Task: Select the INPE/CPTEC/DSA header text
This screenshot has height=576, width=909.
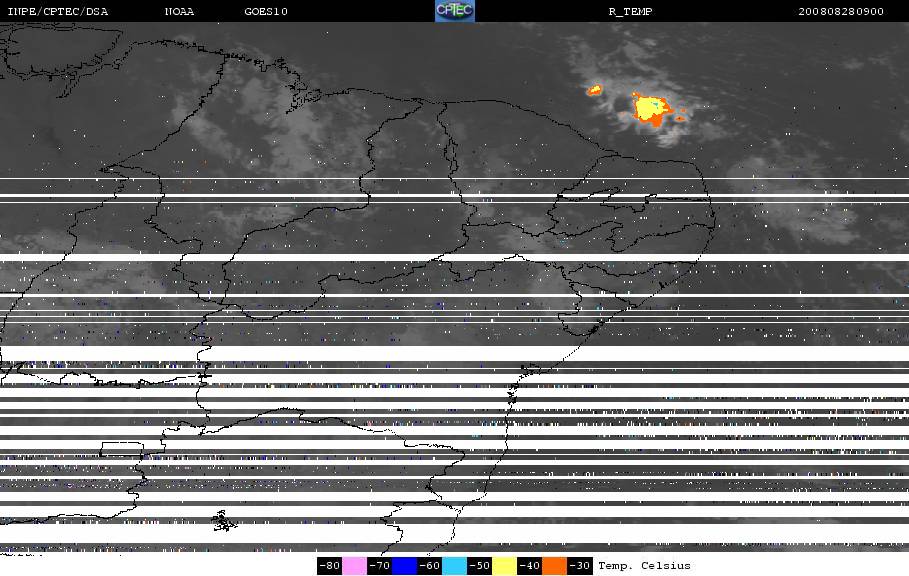Action: (x=57, y=12)
